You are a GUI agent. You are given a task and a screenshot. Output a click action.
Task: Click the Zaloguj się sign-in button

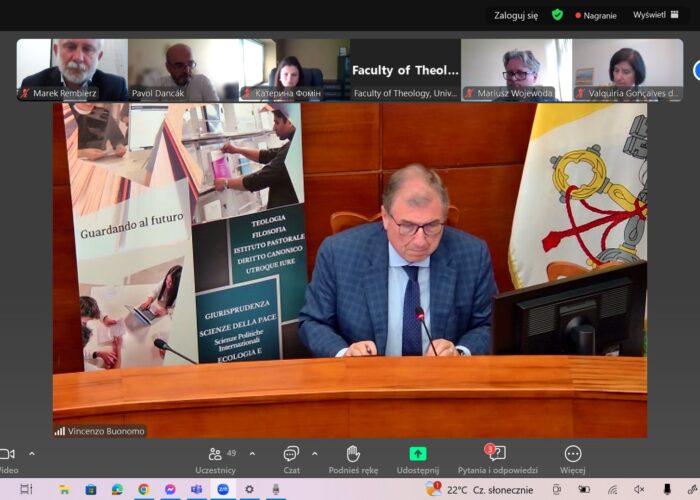click(x=517, y=15)
